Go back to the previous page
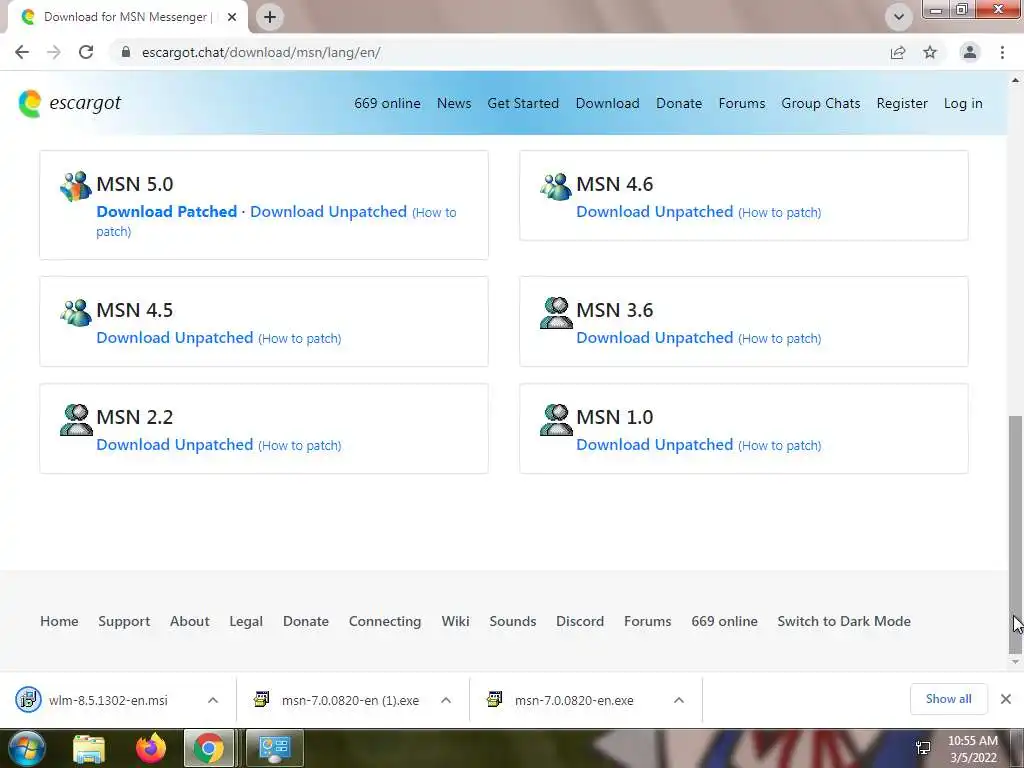The width and height of the screenshot is (1024, 768). (22, 52)
